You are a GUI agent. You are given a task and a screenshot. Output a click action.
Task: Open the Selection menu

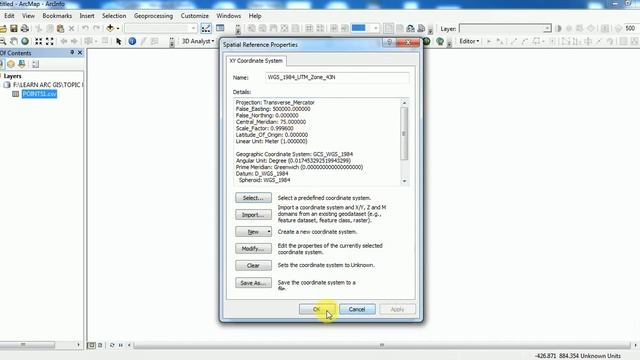click(x=114, y=16)
